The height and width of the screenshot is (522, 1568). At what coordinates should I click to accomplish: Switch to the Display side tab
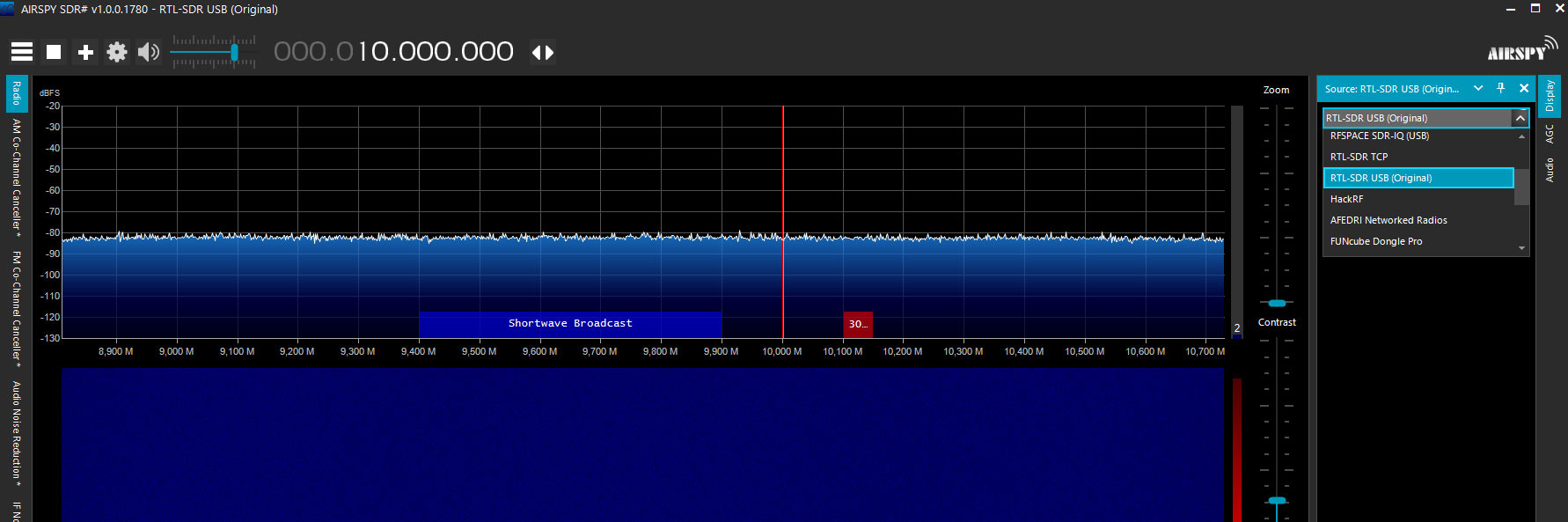click(x=1550, y=95)
